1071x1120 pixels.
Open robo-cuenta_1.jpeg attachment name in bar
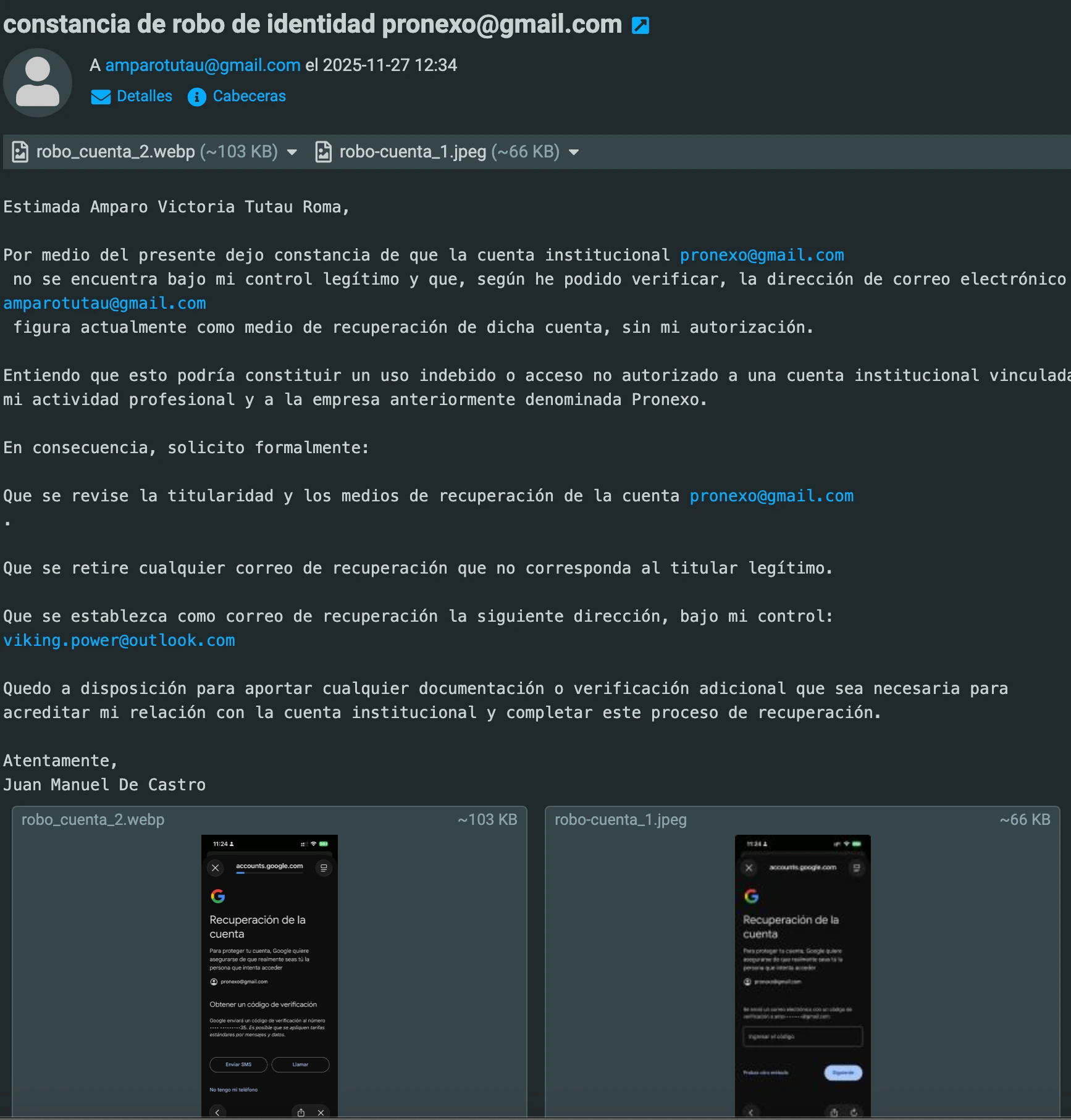pos(413,152)
